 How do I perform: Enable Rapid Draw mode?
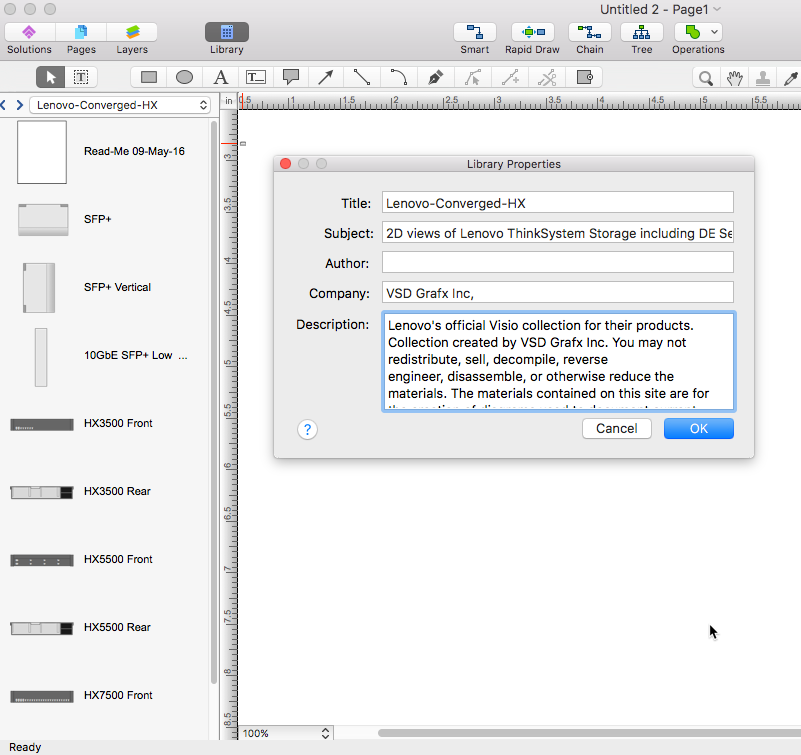[x=532, y=32]
